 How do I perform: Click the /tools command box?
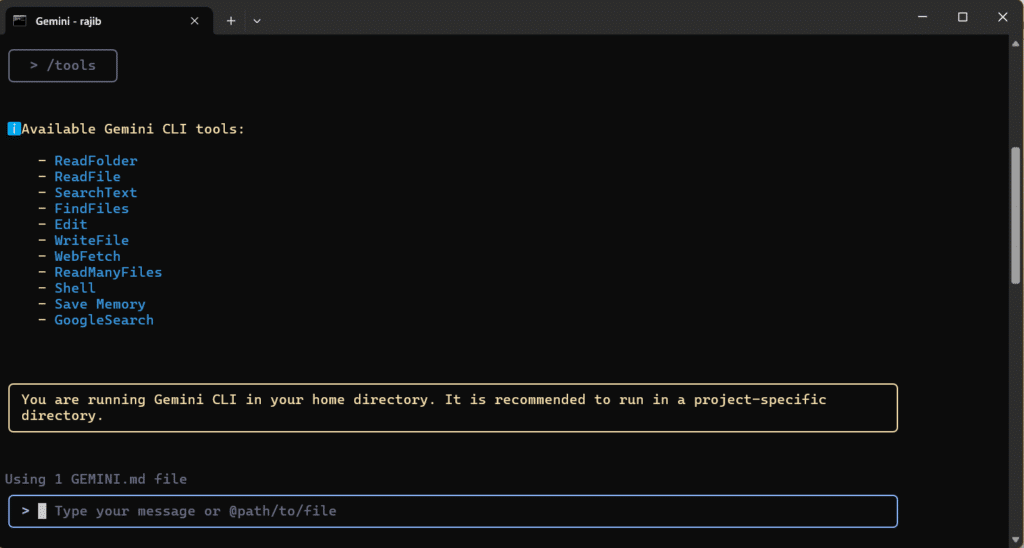point(63,65)
